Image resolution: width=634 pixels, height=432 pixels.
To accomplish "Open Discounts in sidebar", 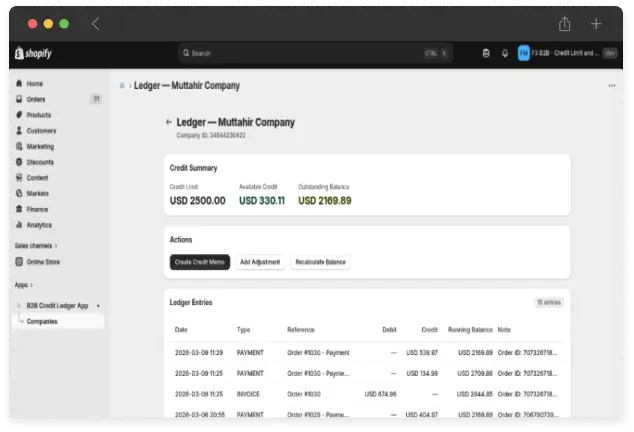I will pyautogui.click(x=40, y=162).
